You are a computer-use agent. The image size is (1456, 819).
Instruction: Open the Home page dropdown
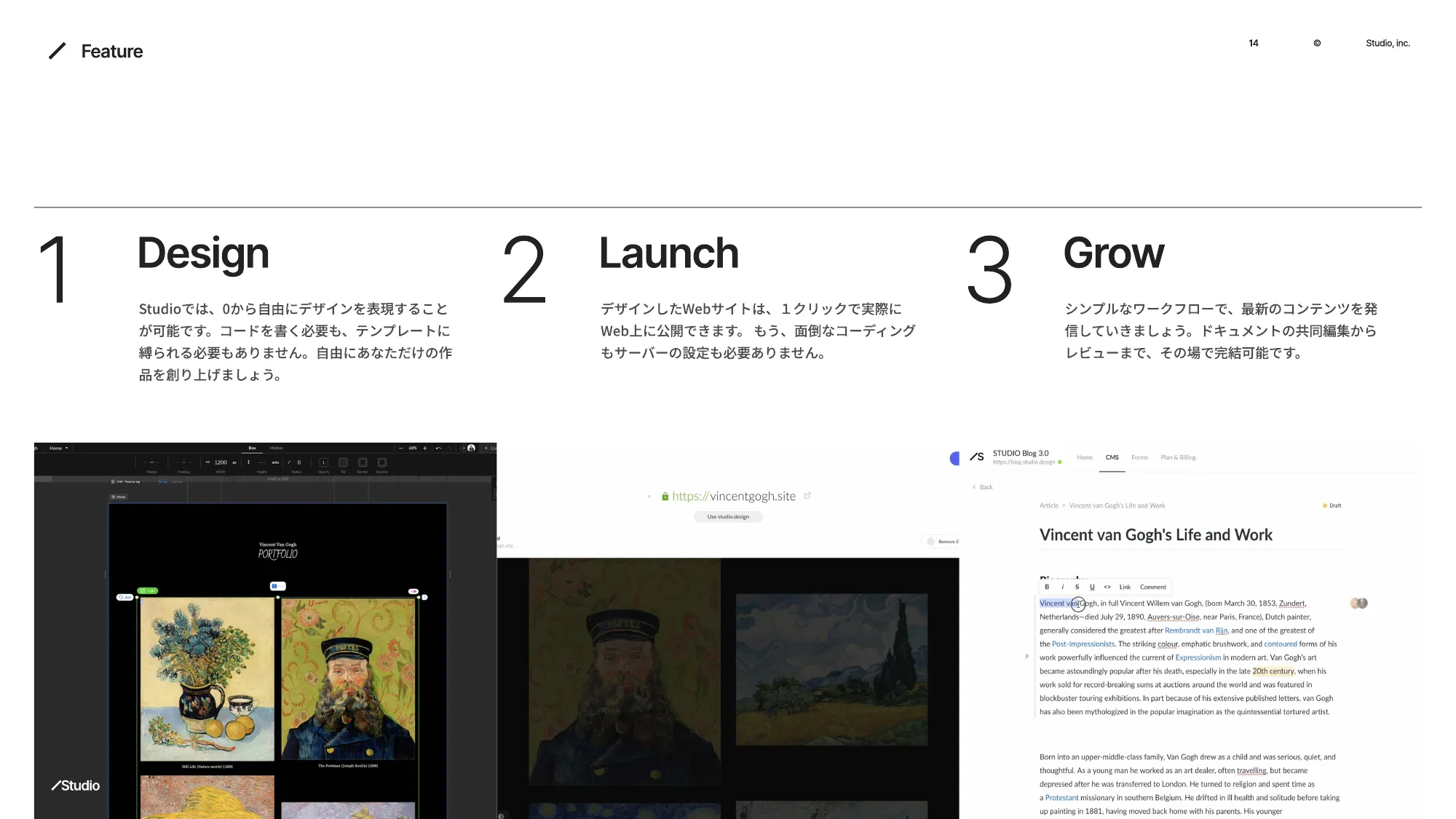pos(58,448)
